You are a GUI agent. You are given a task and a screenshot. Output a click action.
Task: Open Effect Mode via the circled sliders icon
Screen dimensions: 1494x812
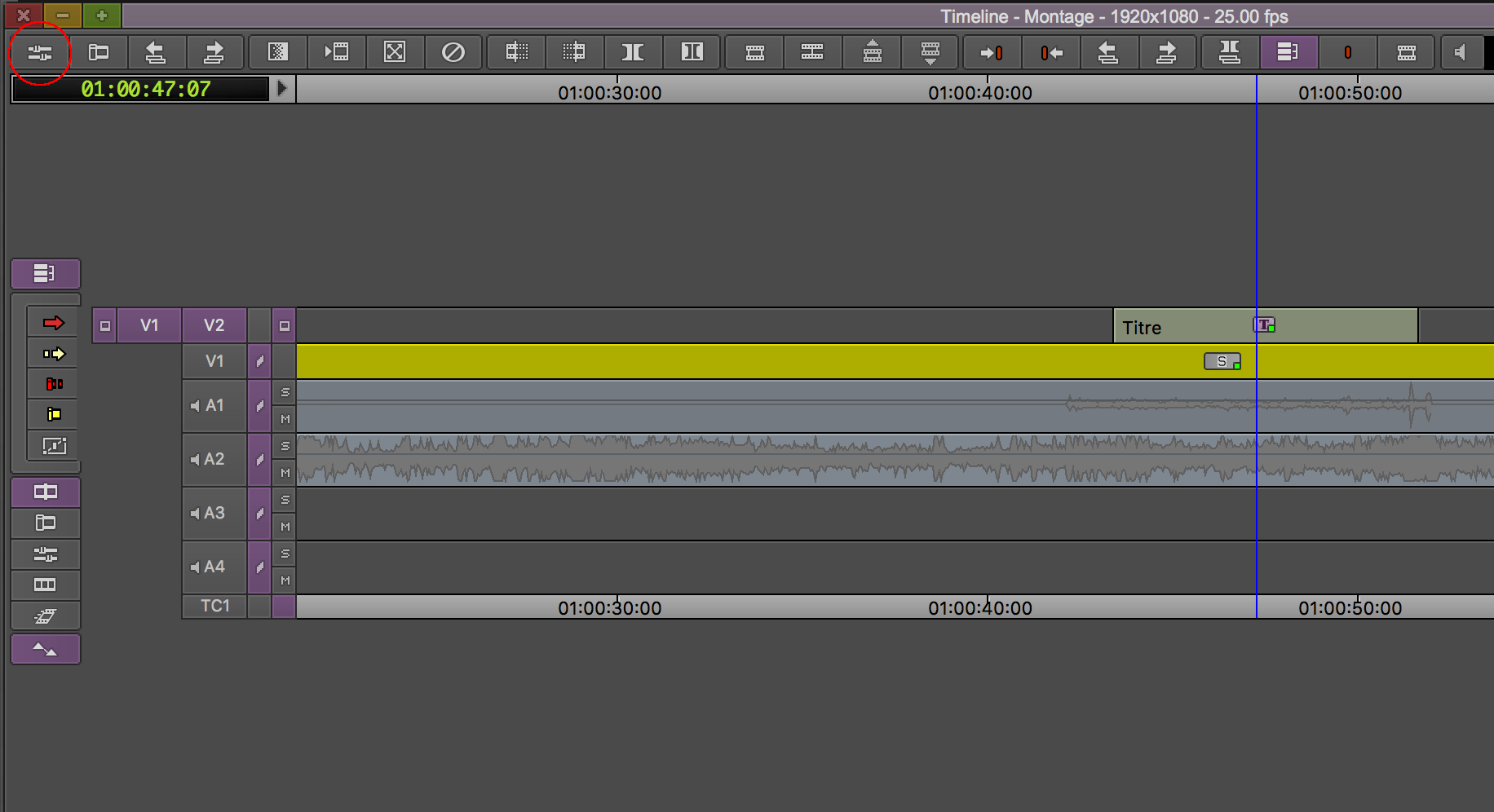coord(39,53)
